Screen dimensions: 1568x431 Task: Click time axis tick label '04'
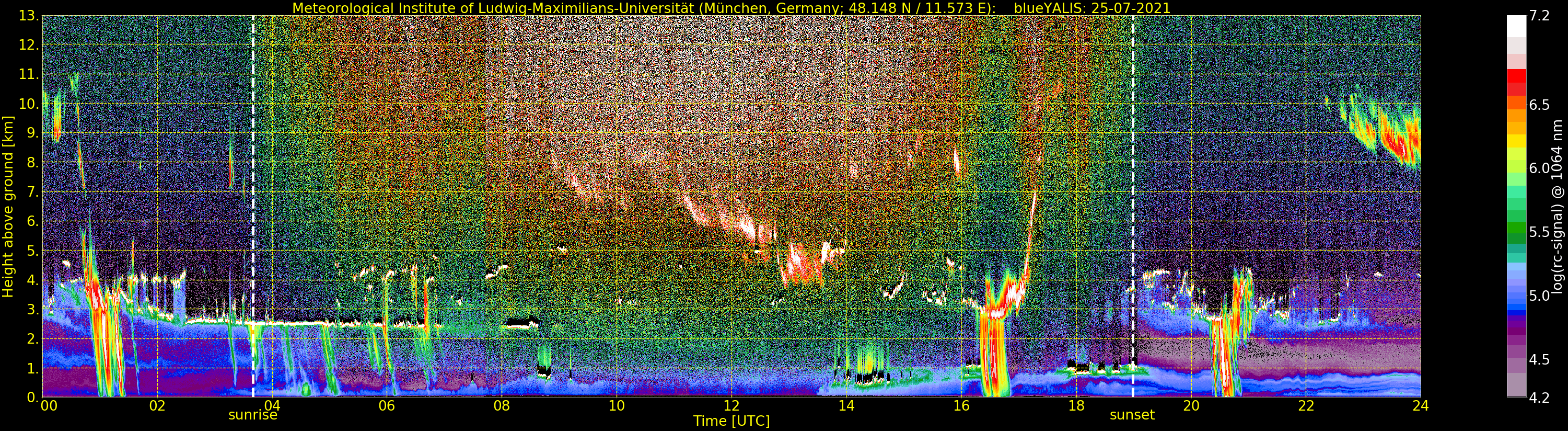click(x=272, y=406)
